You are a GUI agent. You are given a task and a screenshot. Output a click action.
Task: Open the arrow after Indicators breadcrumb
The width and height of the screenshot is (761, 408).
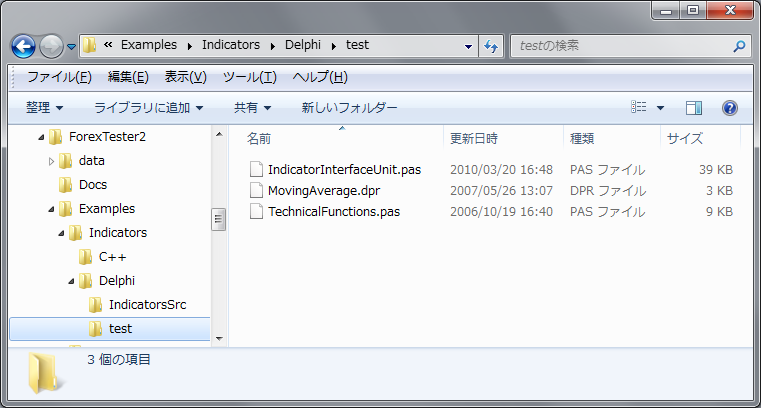273,46
